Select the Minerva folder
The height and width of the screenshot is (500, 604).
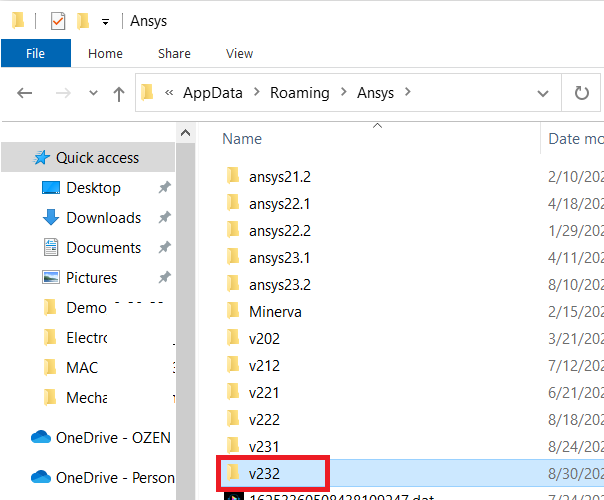point(275,311)
